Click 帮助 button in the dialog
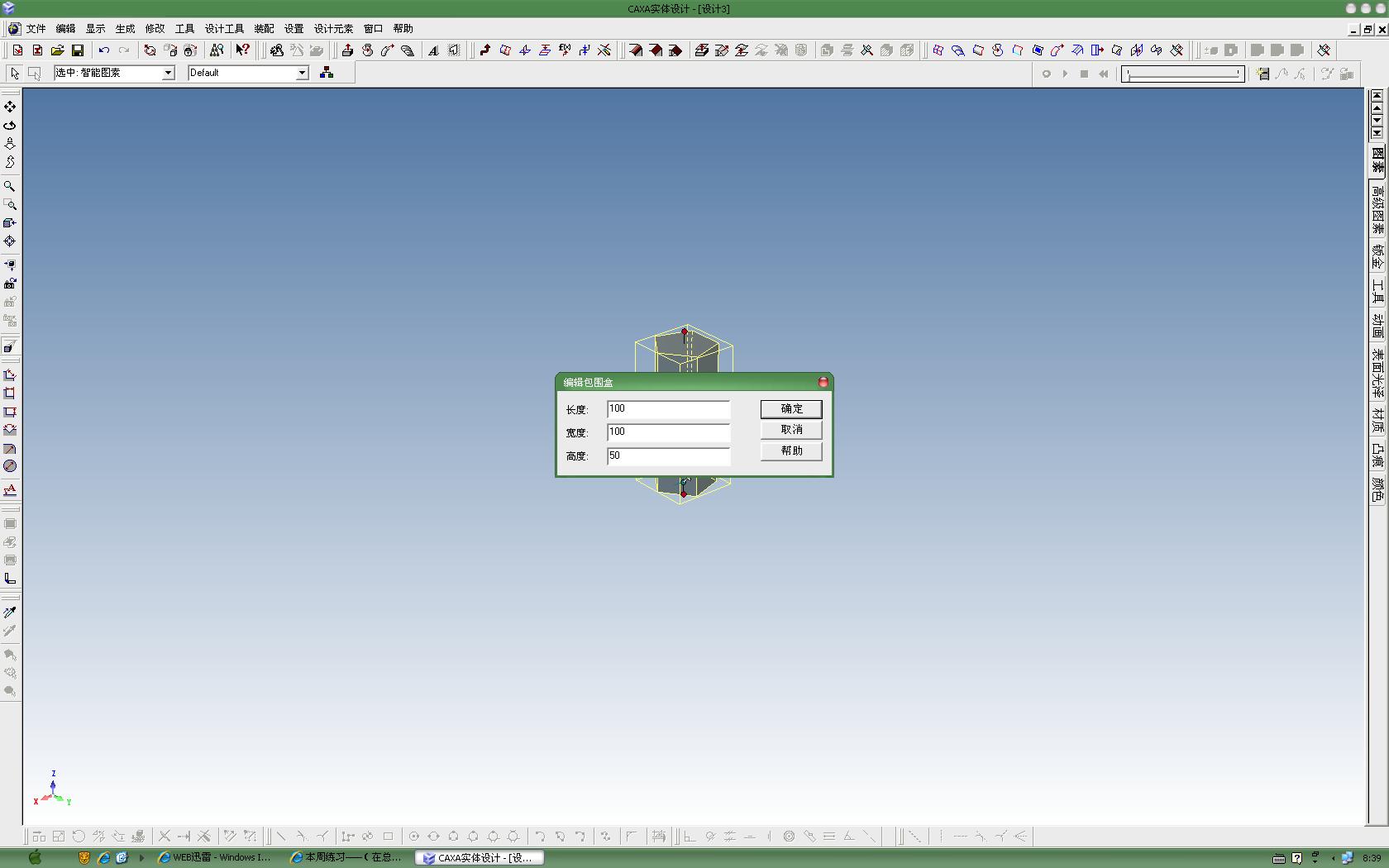The width and height of the screenshot is (1389, 868). click(791, 451)
